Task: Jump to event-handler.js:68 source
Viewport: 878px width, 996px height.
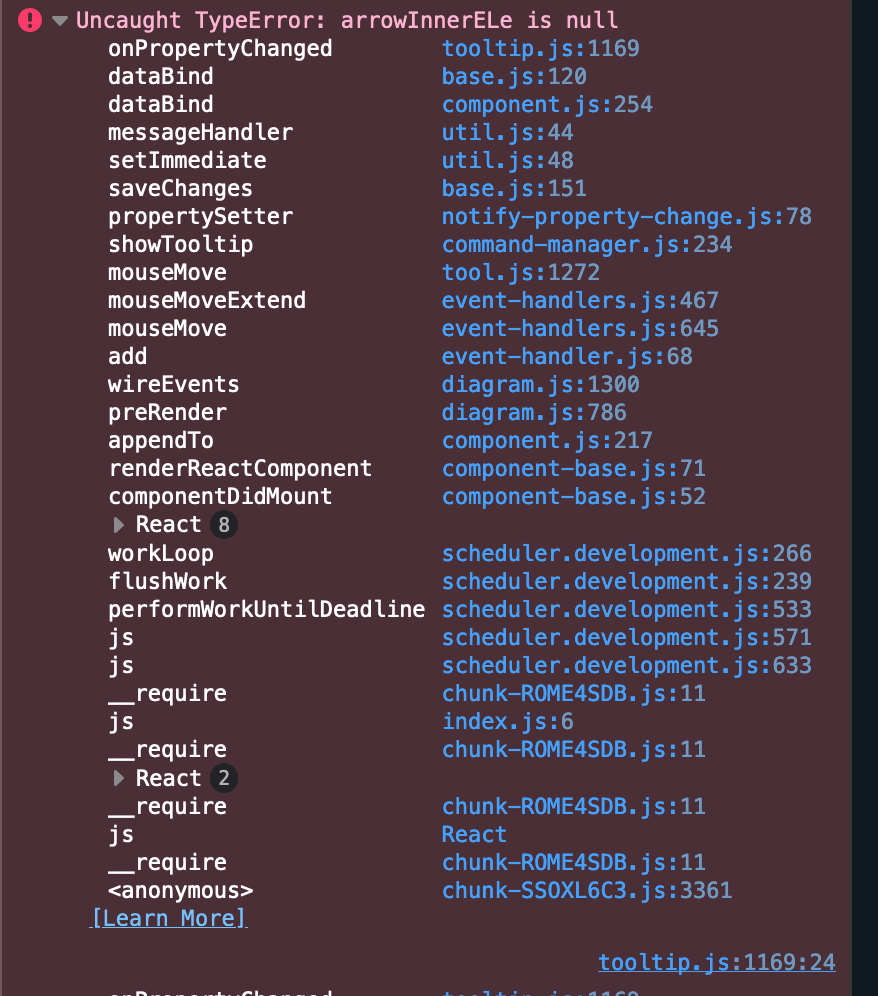Action: (x=567, y=356)
